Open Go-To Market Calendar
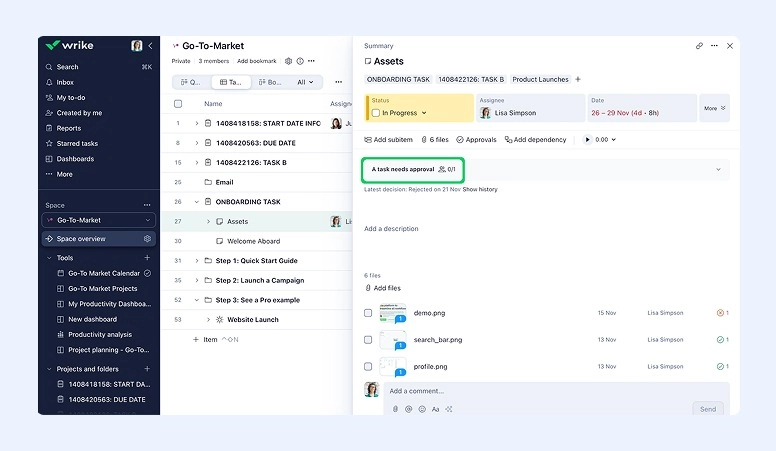This screenshot has height=451, width=776. 104,273
